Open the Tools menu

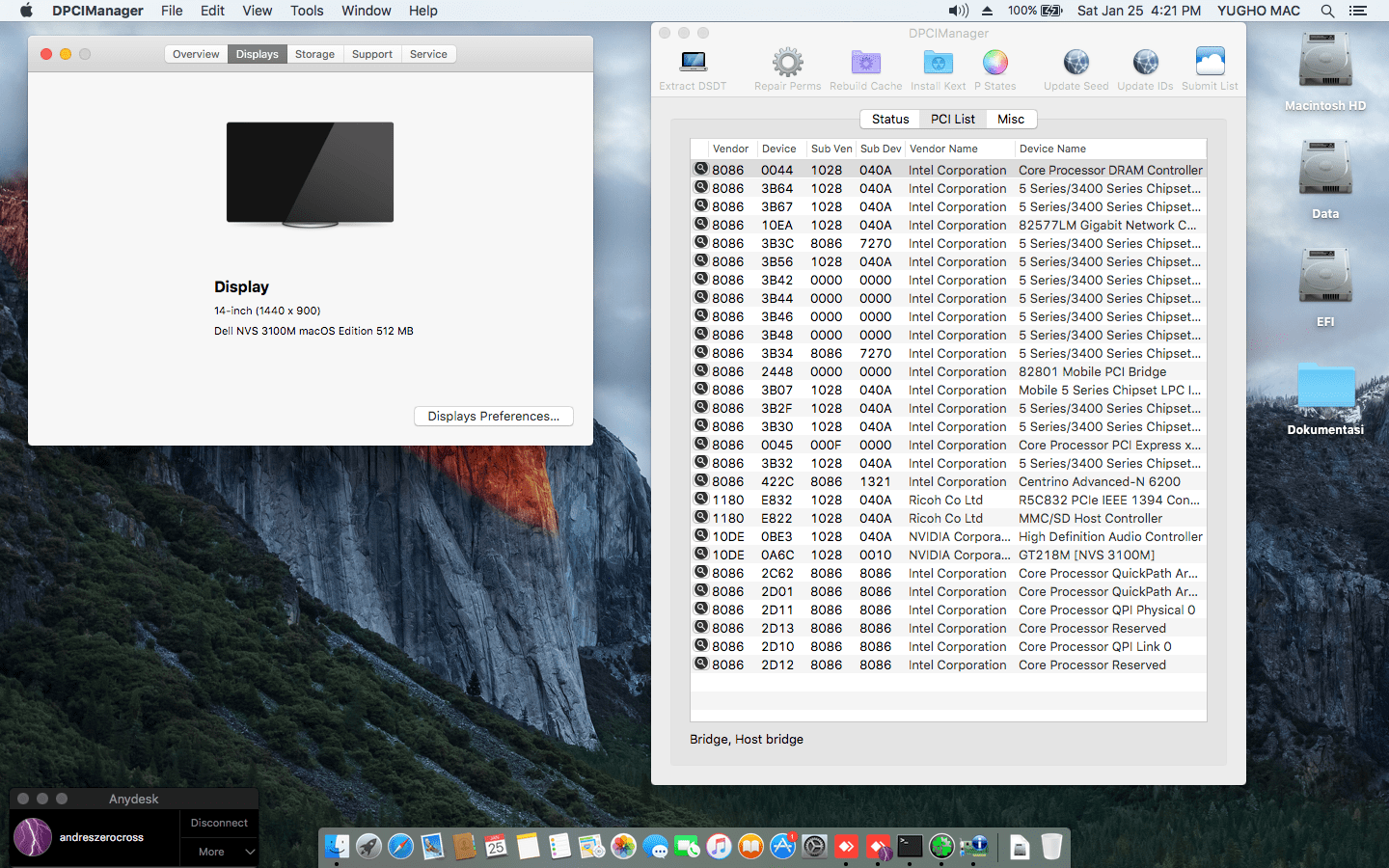point(307,11)
